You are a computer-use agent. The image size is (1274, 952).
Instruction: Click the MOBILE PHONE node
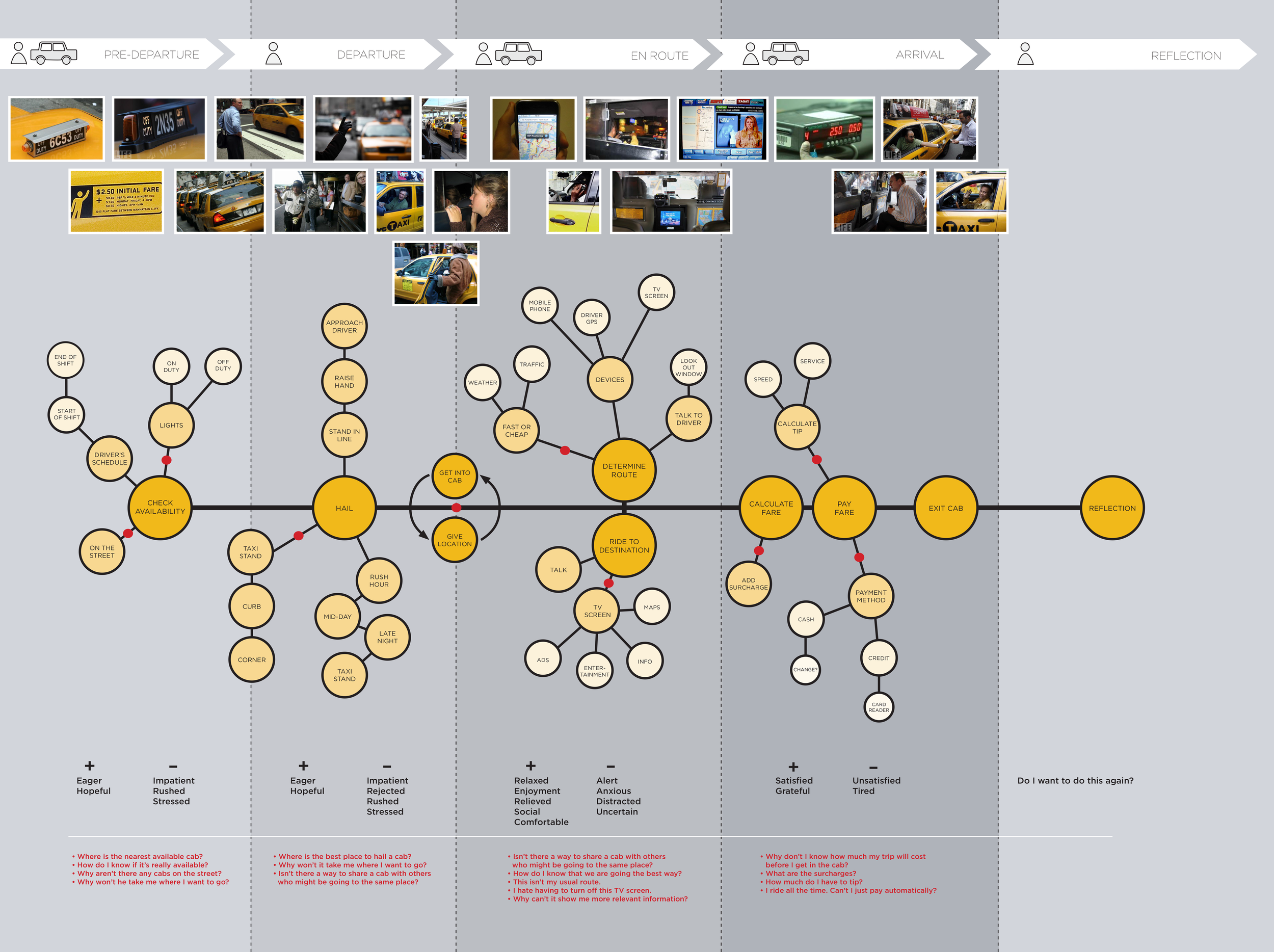(540, 305)
